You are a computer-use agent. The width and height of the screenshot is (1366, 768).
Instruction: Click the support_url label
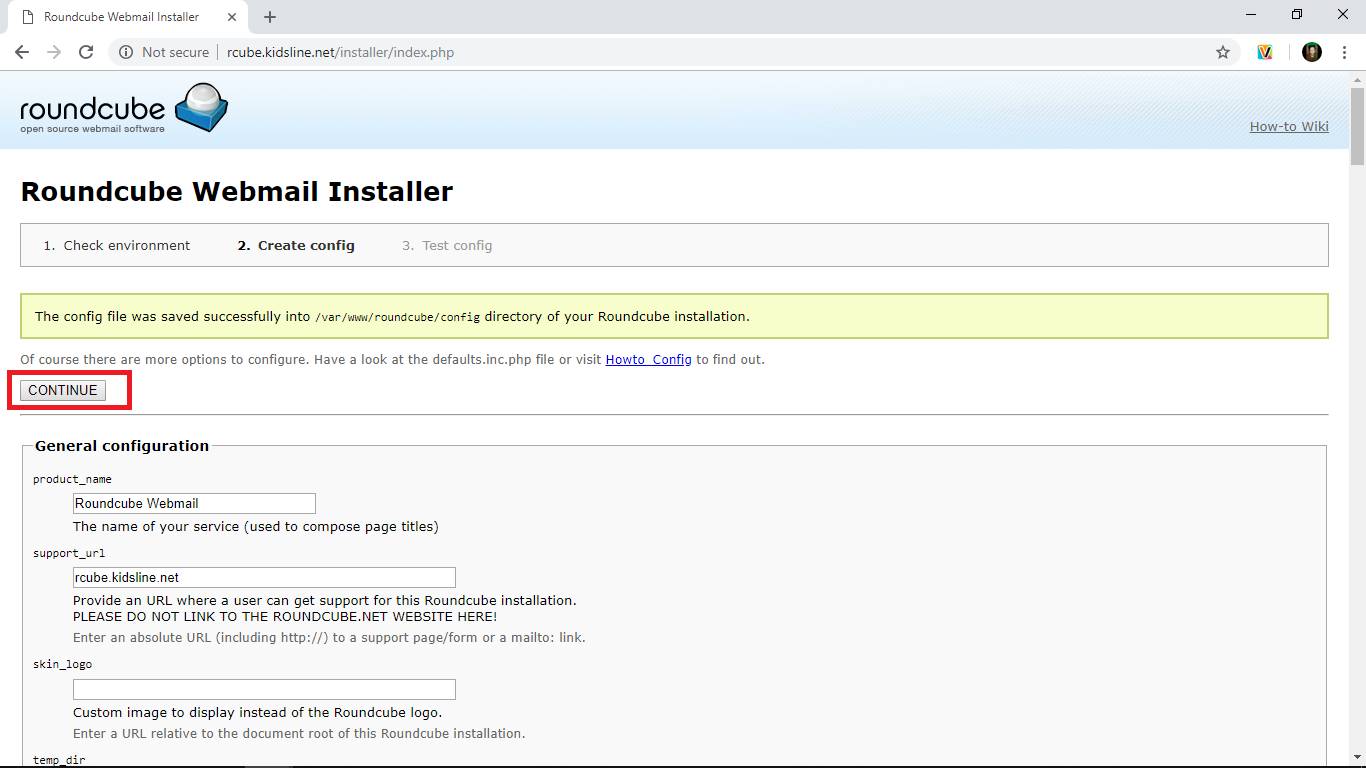pos(69,553)
